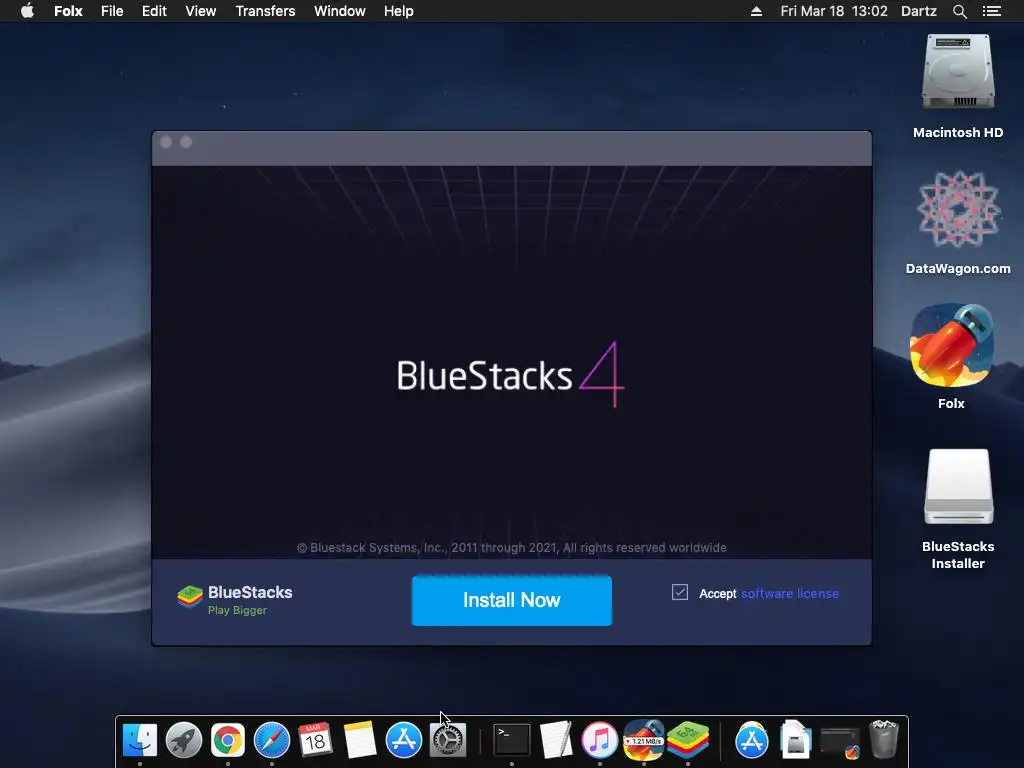Open App Store icon beside Notes
This screenshot has width=1024, height=768.
pyautogui.click(x=404, y=741)
